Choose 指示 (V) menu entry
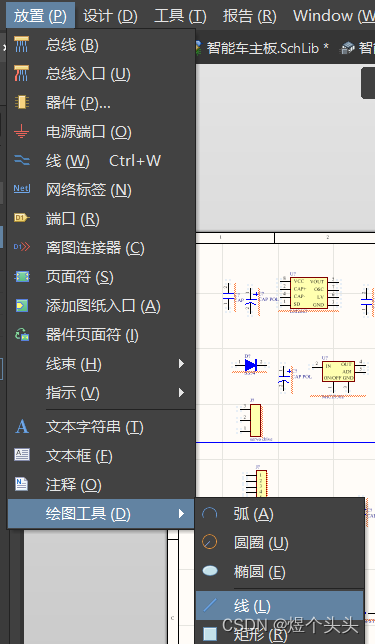 pos(101,393)
